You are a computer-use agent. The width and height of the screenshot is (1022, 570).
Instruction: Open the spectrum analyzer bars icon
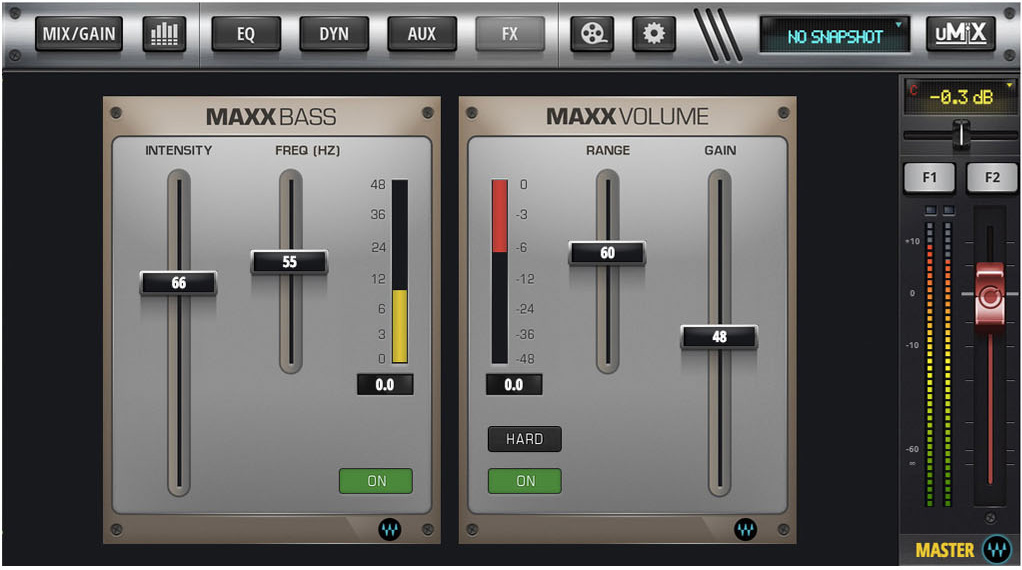pos(164,33)
